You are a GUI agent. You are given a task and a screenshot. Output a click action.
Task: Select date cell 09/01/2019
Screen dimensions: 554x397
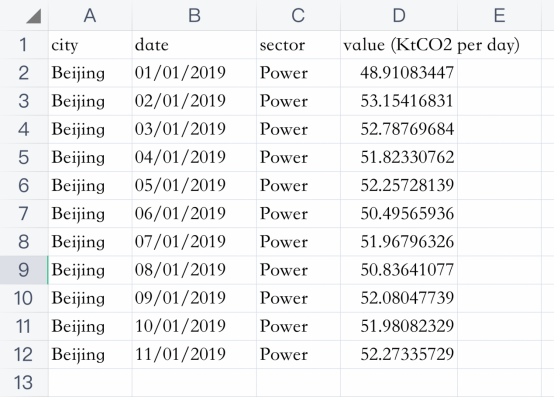click(x=194, y=298)
